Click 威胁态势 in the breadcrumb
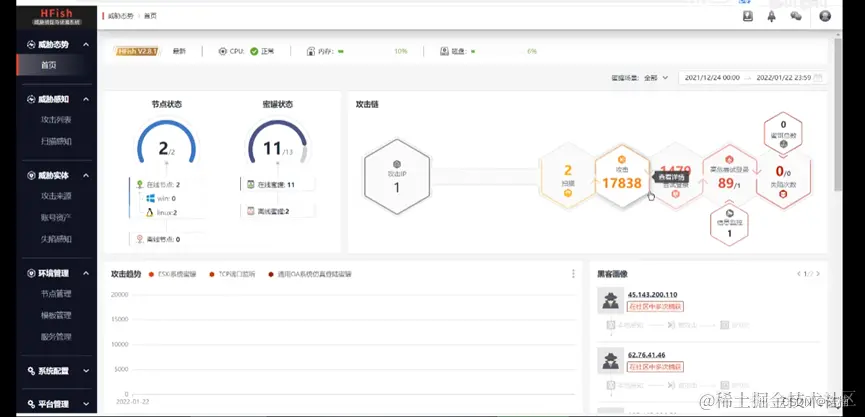Image resolution: width=865 pixels, height=417 pixels. coord(121,16)
